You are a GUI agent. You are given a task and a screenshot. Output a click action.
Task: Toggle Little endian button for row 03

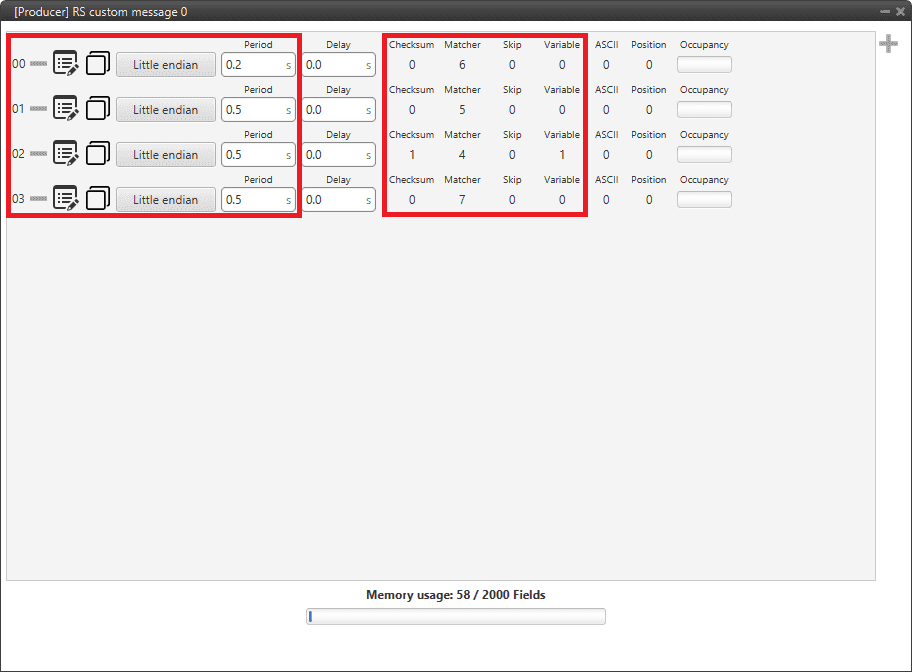[x=166, y=200]
